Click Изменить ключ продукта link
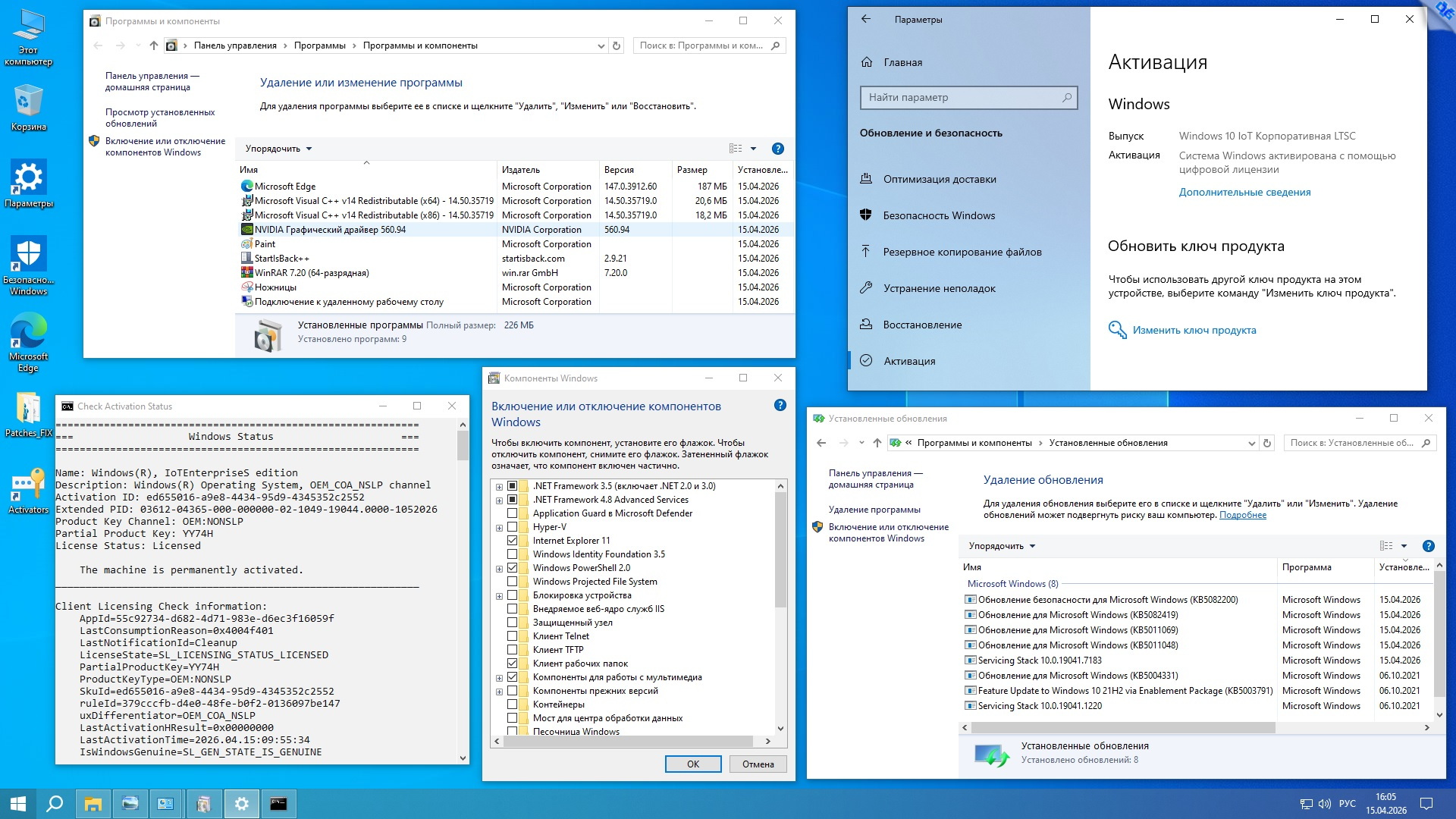This screenshot has height=819, width=1456. click(x=1194, y=330)
